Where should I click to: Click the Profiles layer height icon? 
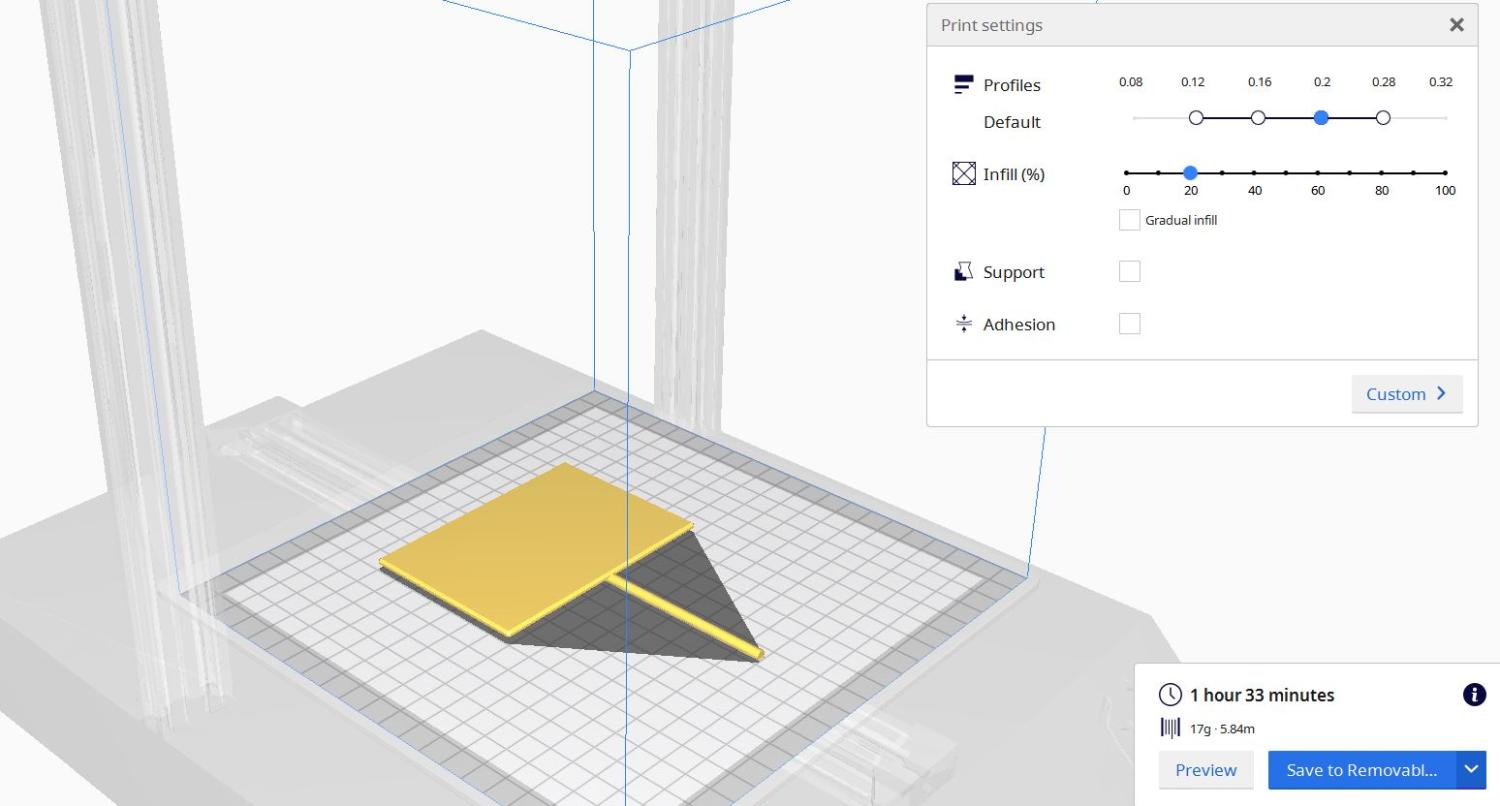964,85
